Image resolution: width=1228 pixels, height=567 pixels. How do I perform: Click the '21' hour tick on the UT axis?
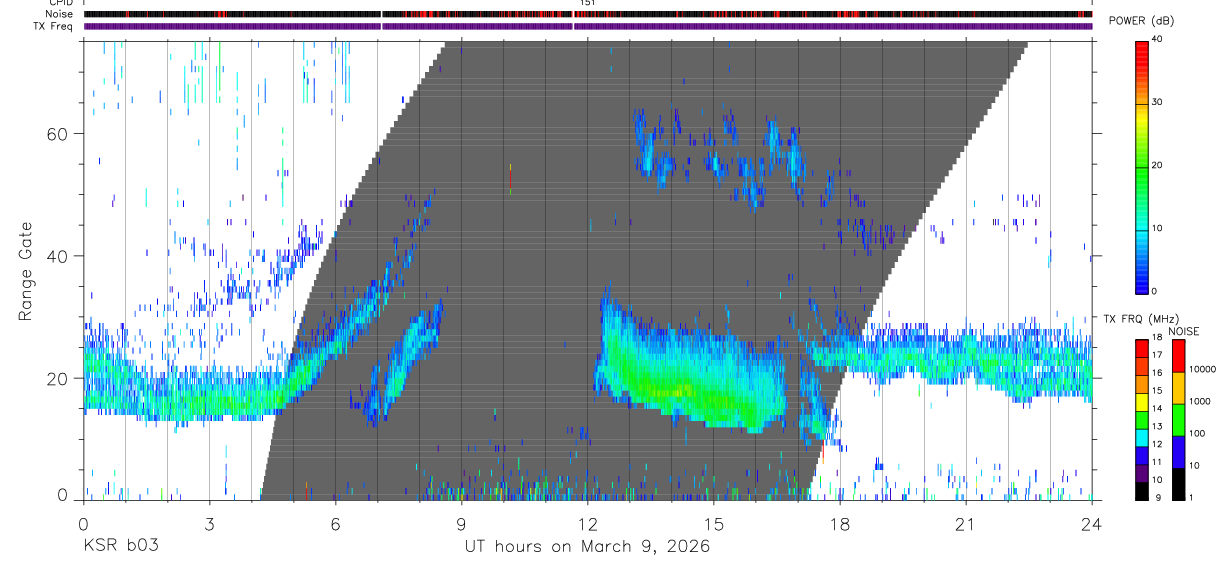(x=966, y=524)
